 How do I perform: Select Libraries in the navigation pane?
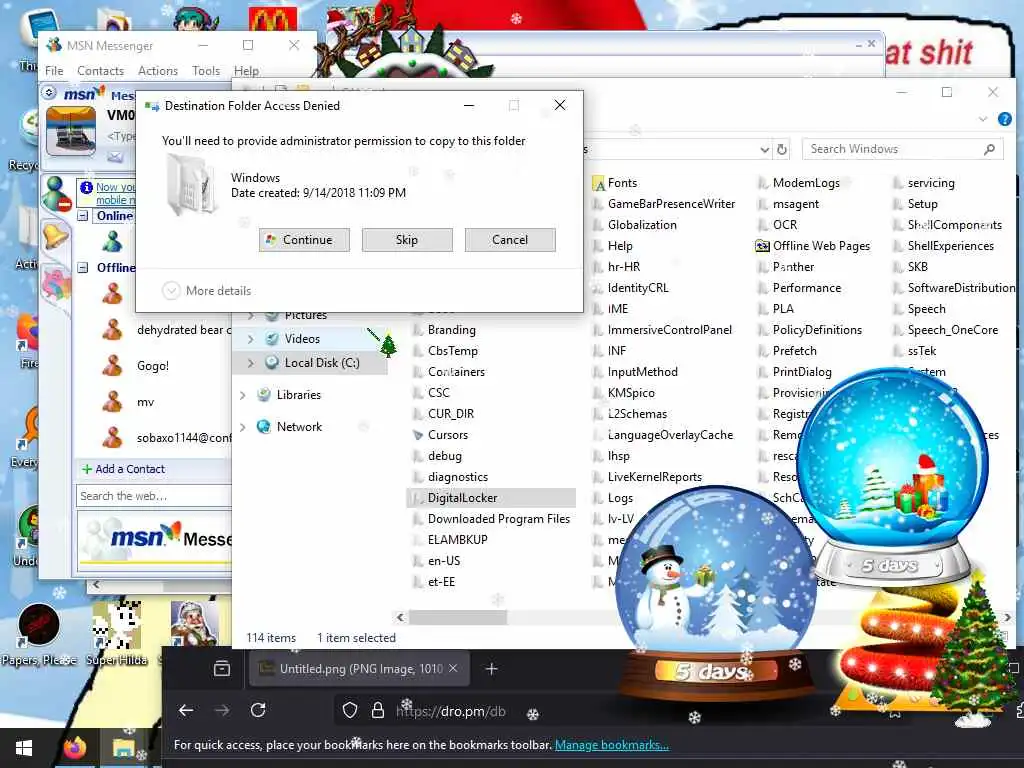pyautogui.click(x=298, y=395)
